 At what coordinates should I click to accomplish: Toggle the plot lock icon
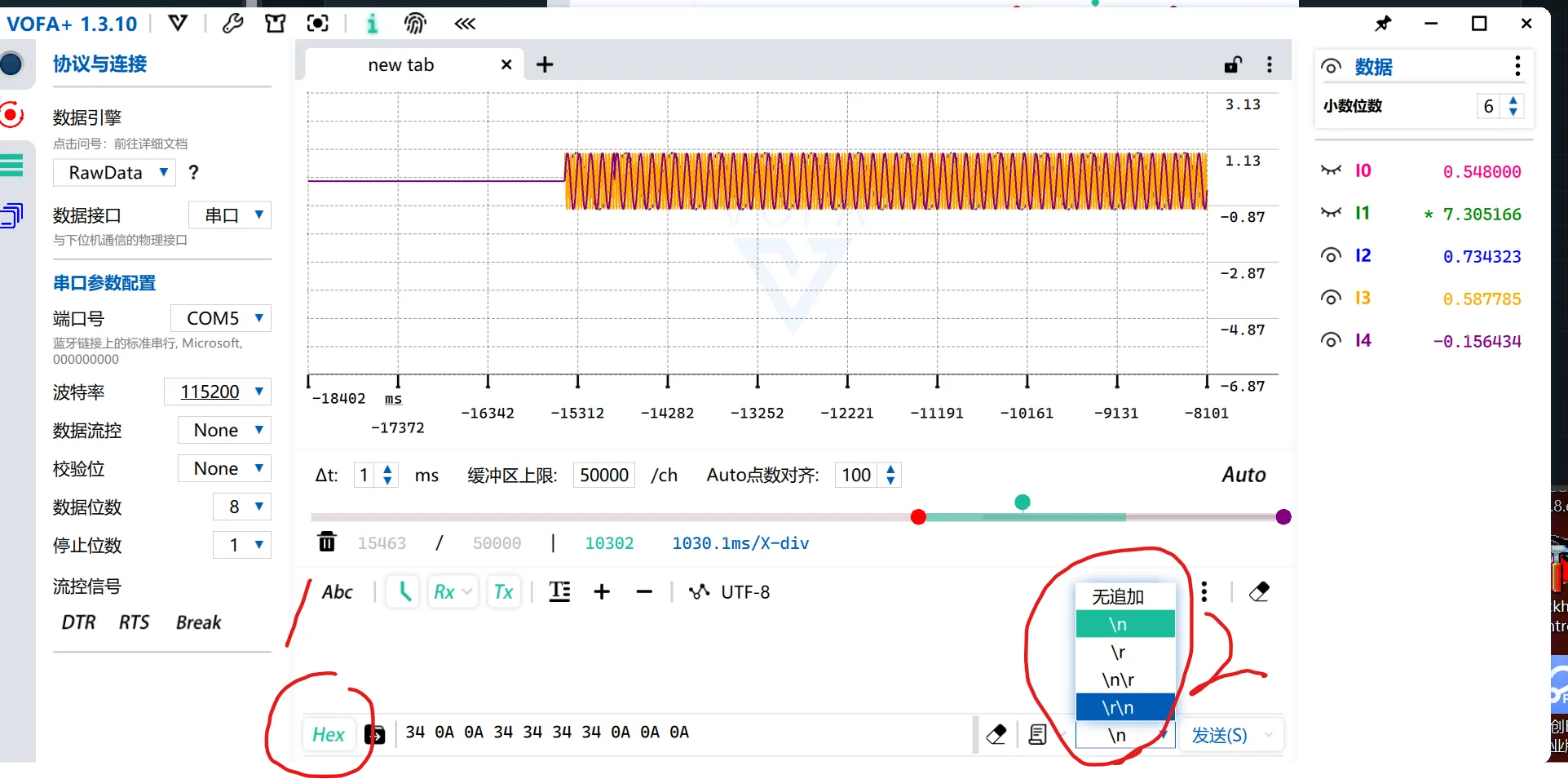point(1233,64)
